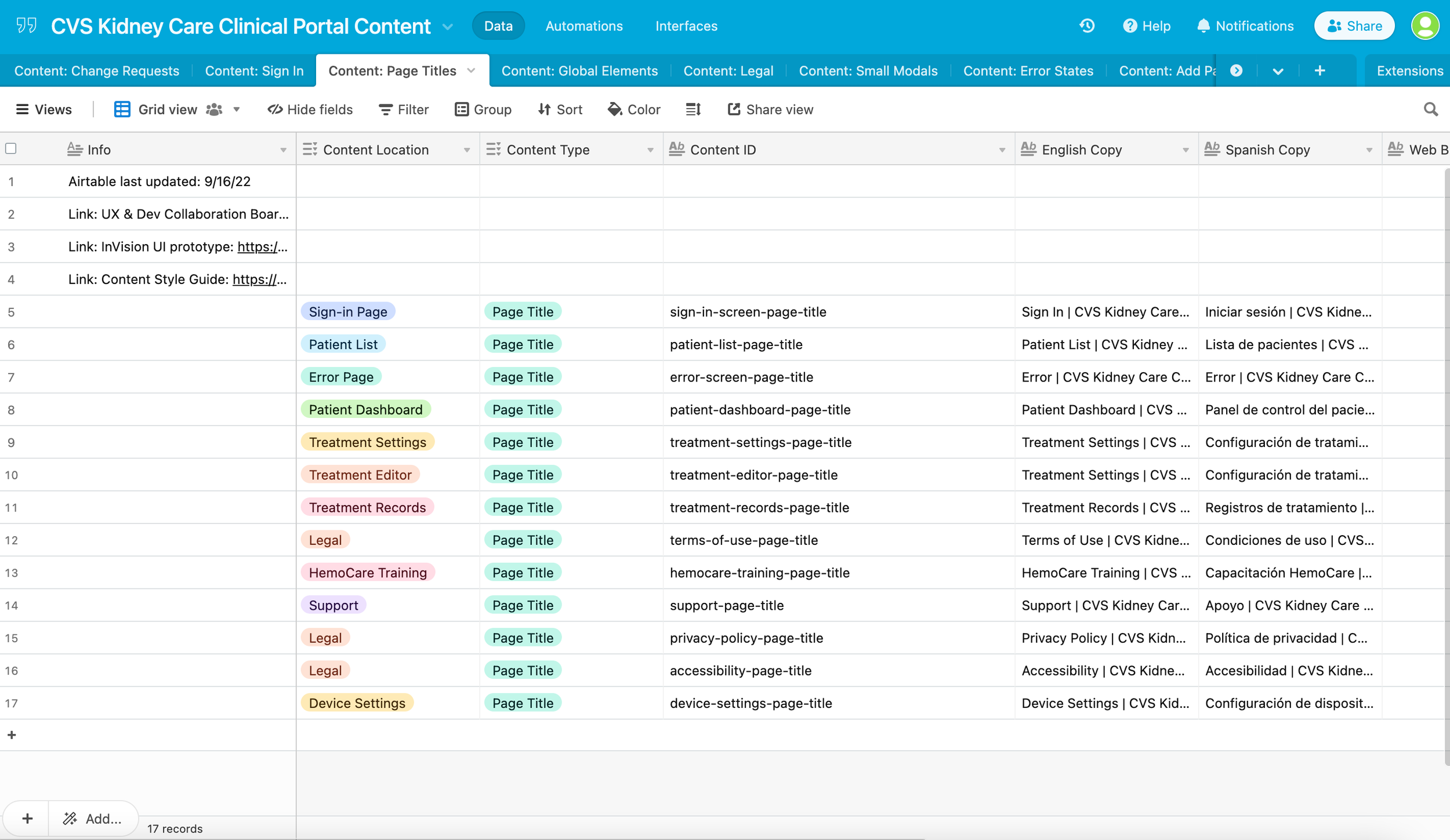Open the base history clock icon
1450x840 pixels.
[x=1087, y=26]
